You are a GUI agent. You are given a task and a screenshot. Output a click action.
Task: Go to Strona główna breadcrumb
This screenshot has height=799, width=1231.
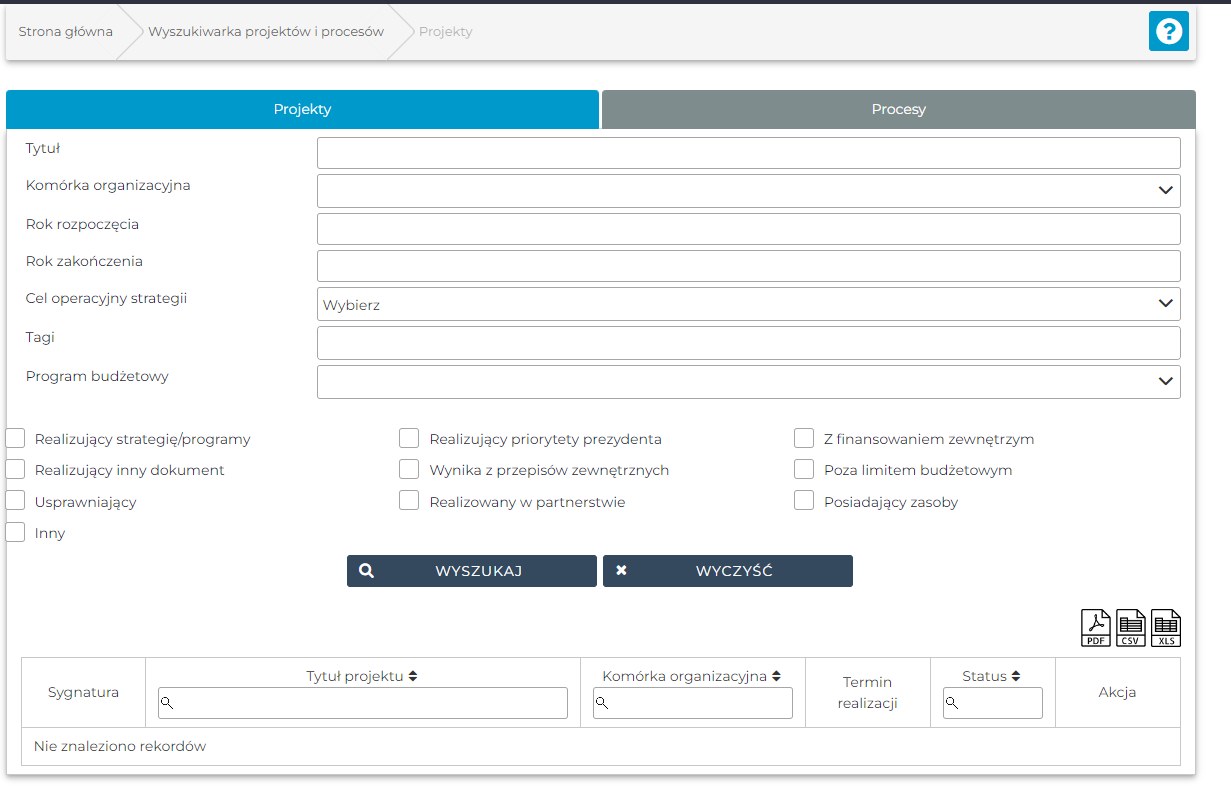[x=65, y=32]
